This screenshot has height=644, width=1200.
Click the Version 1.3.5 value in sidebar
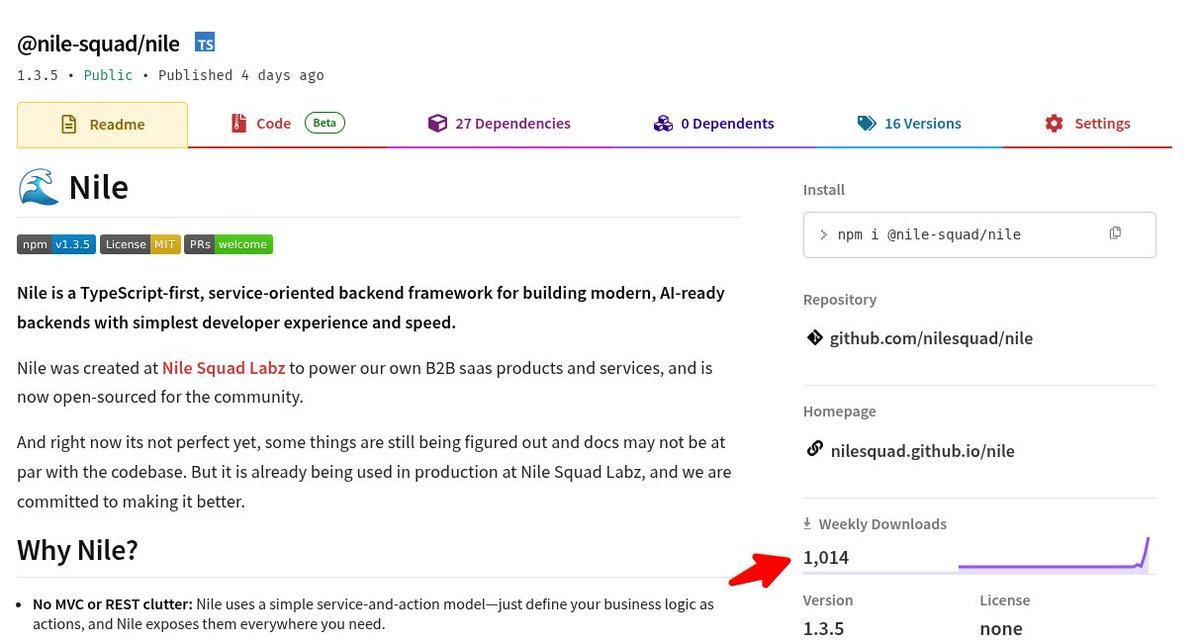pyautogui.click(x=824, y=629)
